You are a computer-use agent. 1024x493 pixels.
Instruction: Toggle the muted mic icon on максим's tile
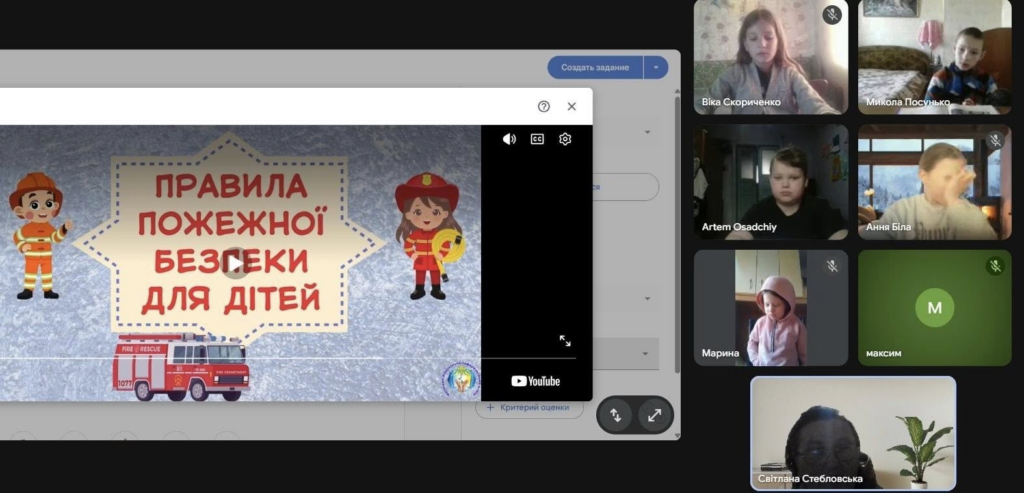995,266
